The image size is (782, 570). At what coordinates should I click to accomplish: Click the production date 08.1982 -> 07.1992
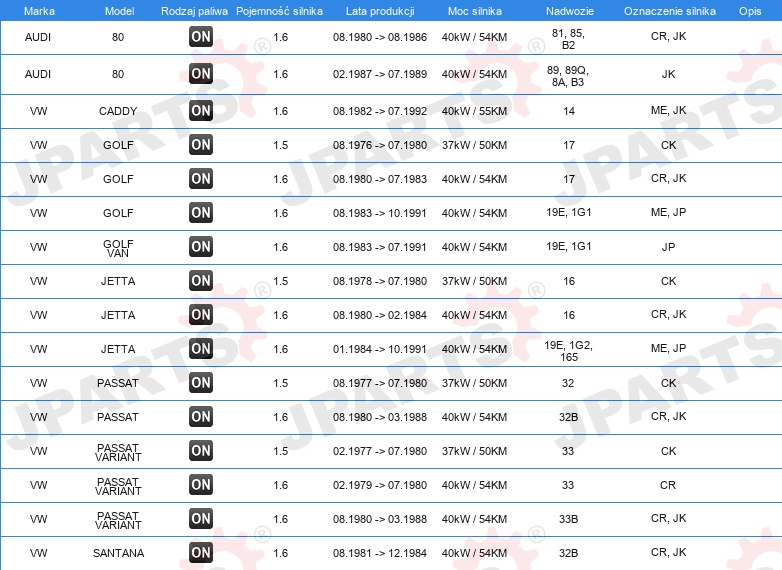coord(380,111)
